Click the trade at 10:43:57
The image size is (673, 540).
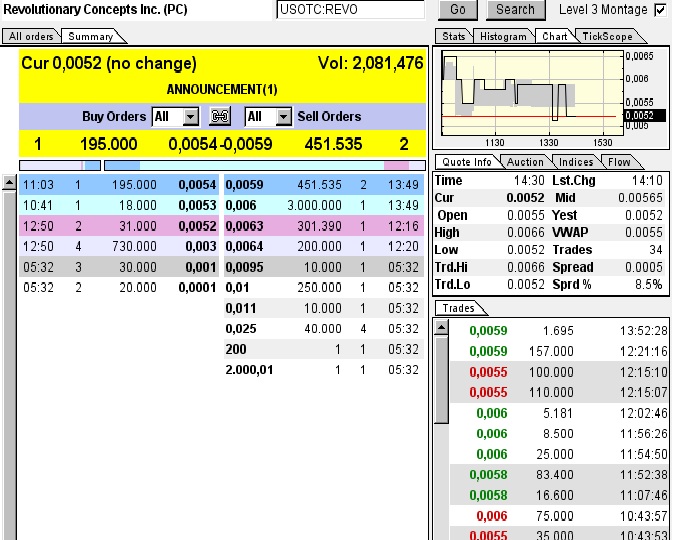point(560,516)
